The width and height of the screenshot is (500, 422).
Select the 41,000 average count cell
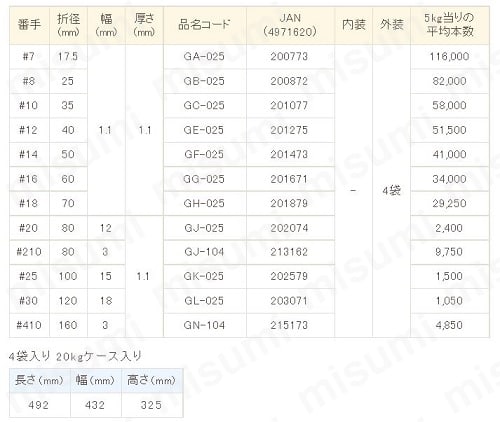[x=449, y=154]
